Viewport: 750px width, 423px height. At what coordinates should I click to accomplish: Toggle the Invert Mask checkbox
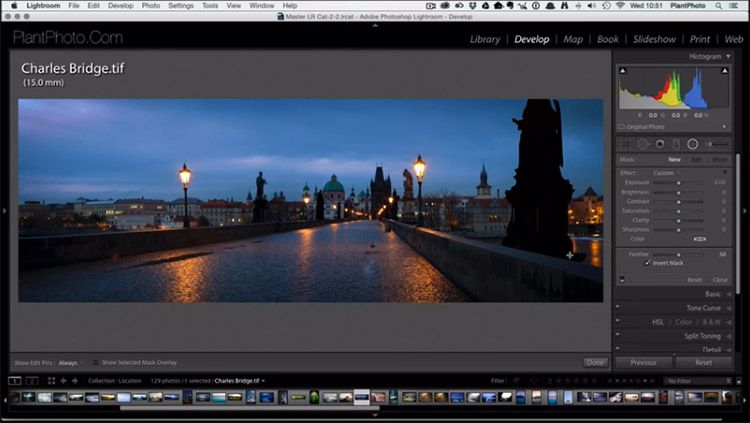[648, 263]
